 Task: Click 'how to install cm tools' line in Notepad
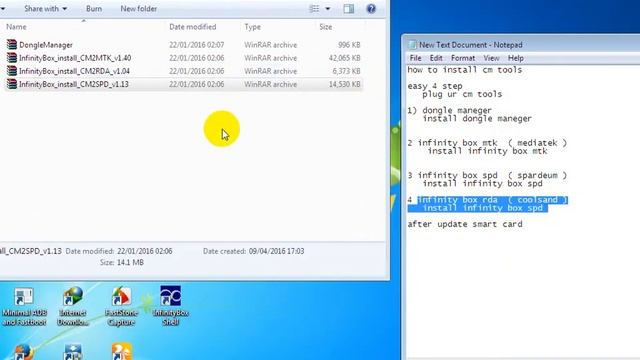[x=464, y=70]
